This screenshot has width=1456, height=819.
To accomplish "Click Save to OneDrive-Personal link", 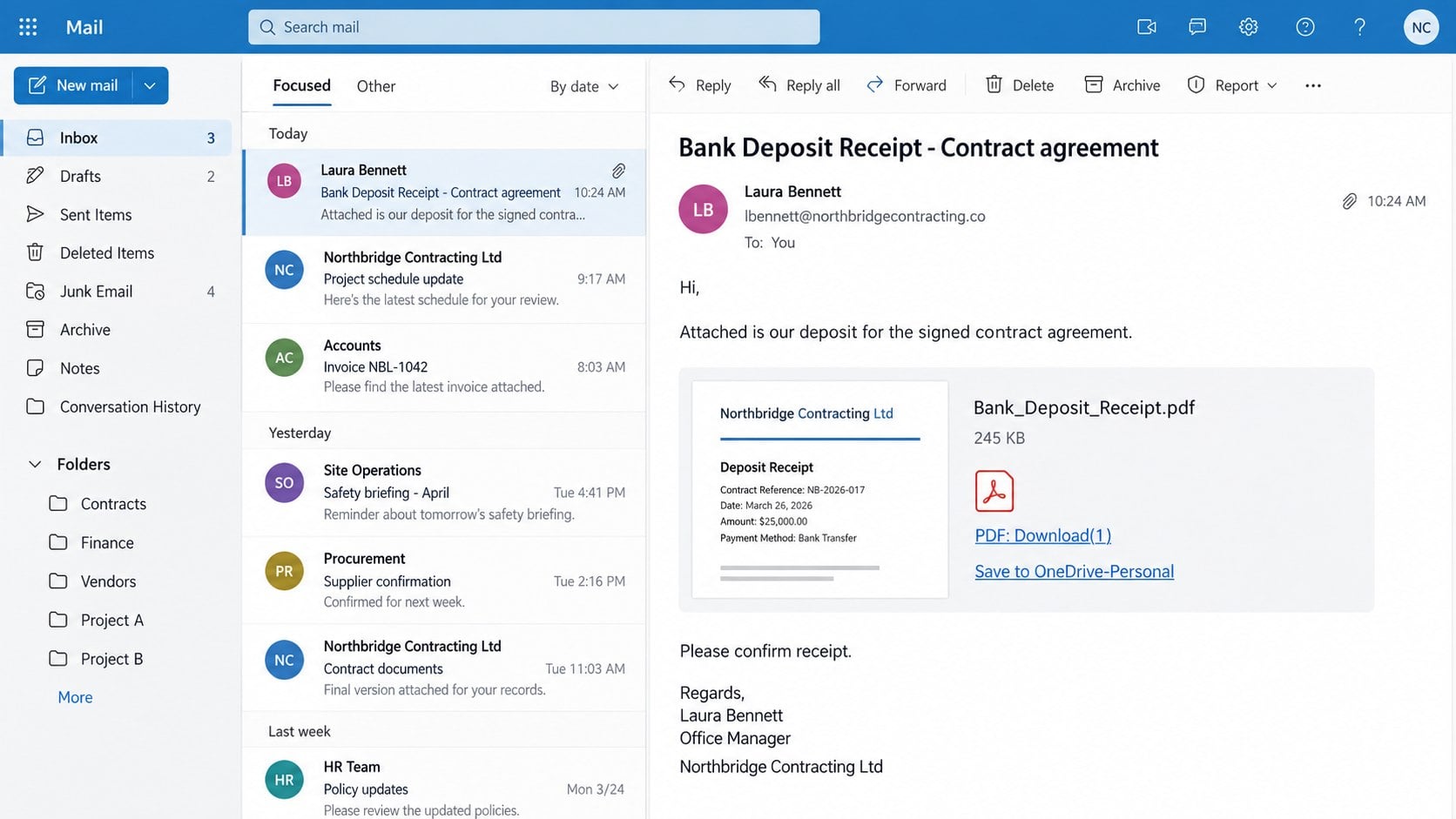I will tap(1074, 571).
